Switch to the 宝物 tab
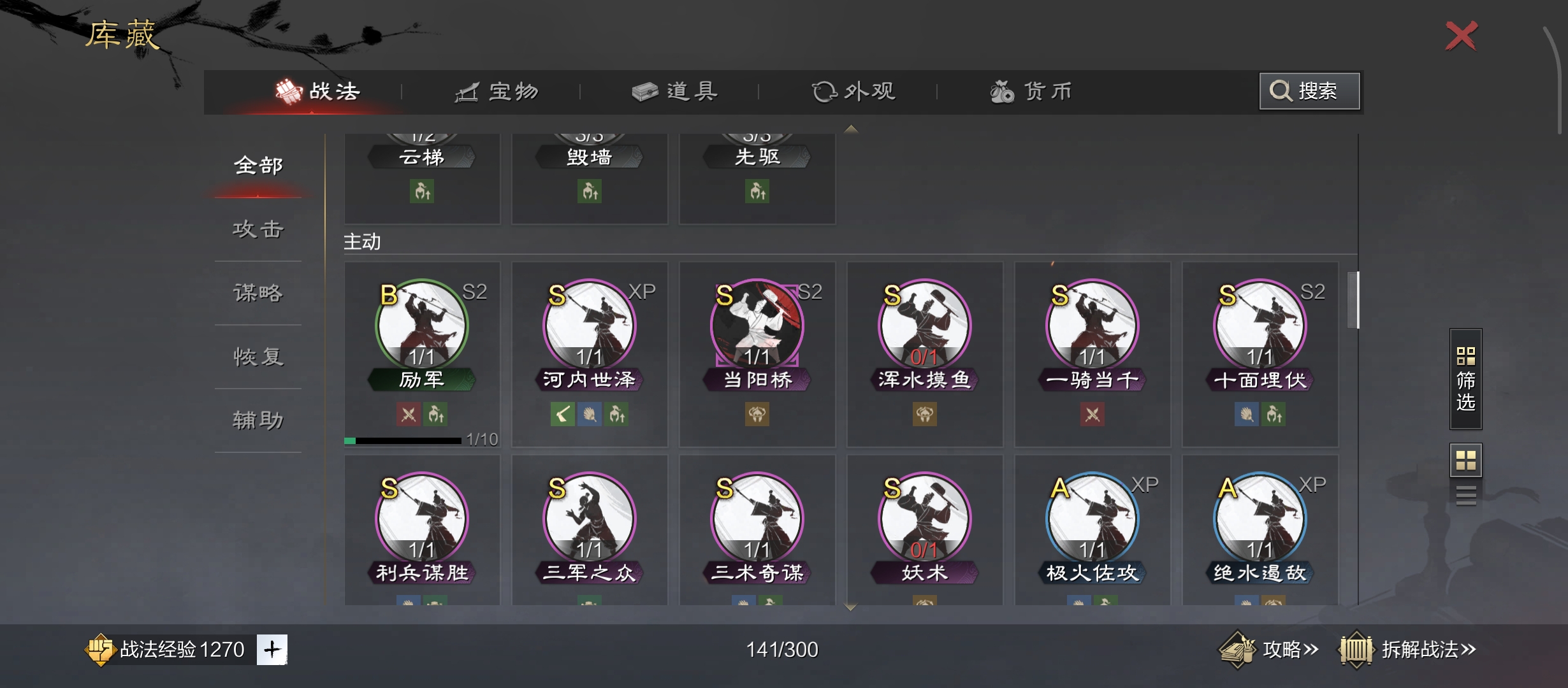Image resolution: width=1568 pixels, height=688 pixels. click(497, 92)
